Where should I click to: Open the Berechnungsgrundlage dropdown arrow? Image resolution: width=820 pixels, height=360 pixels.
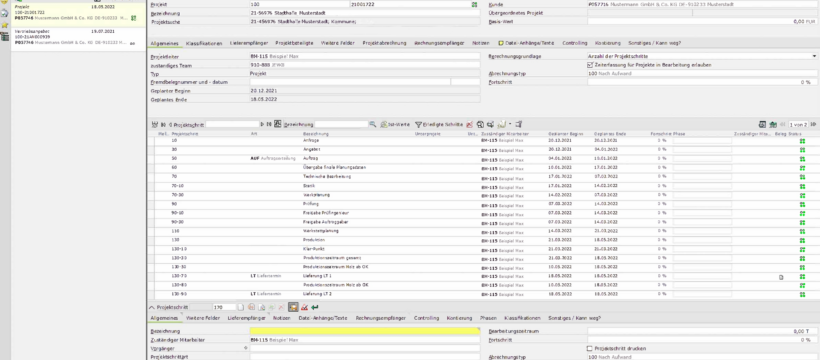(x=814, y=56)
